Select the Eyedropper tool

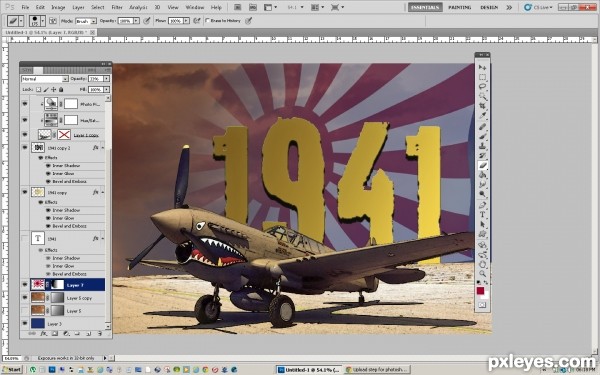(483, 116)
